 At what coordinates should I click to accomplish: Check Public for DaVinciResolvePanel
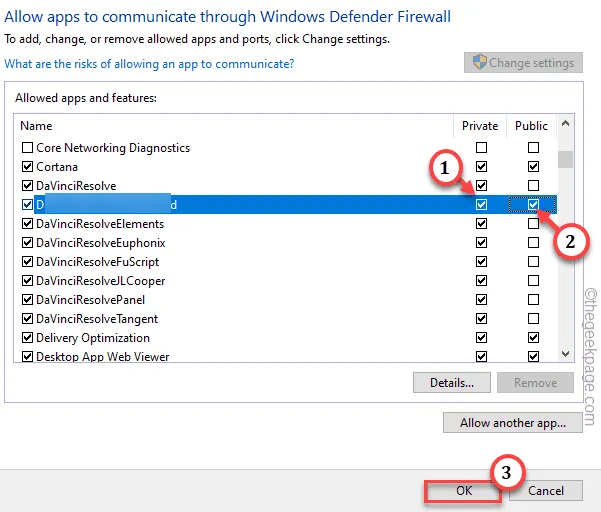coord(533,300)
